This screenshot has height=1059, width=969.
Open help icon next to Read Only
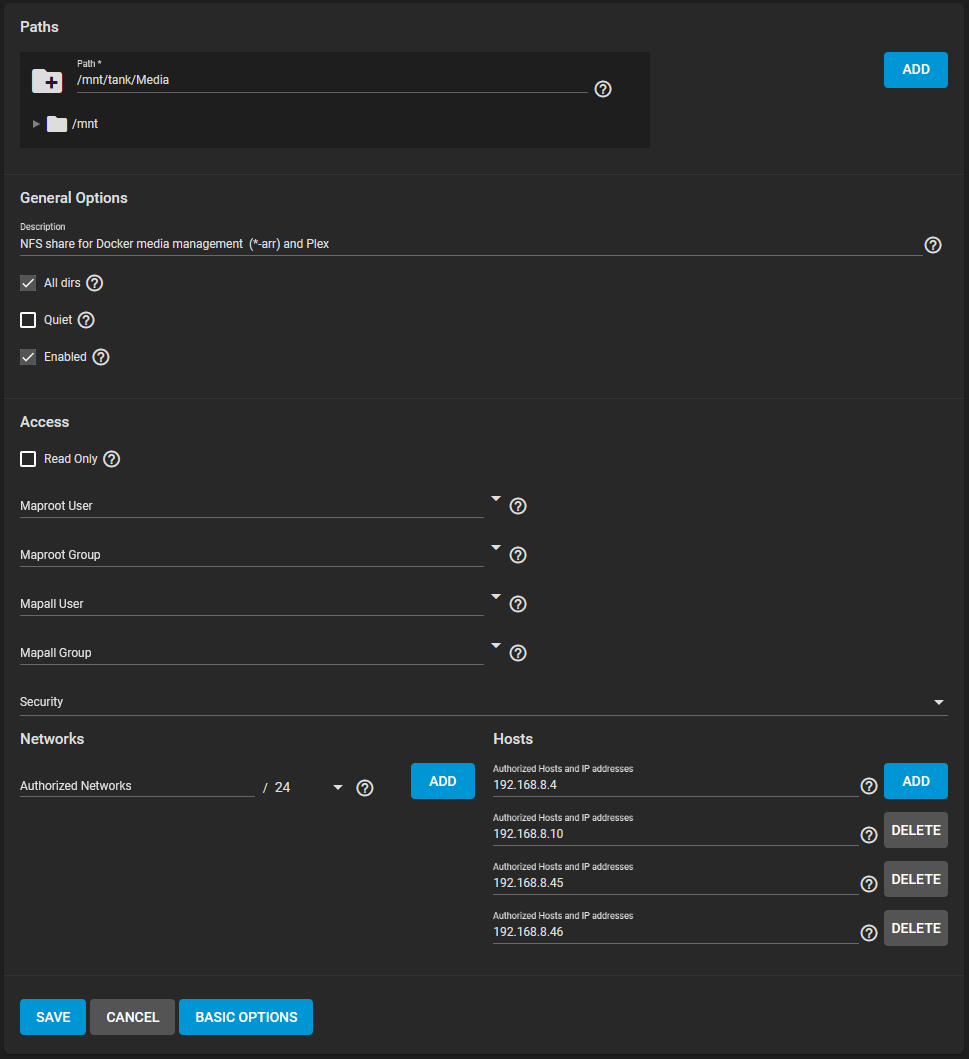[112, 459]
